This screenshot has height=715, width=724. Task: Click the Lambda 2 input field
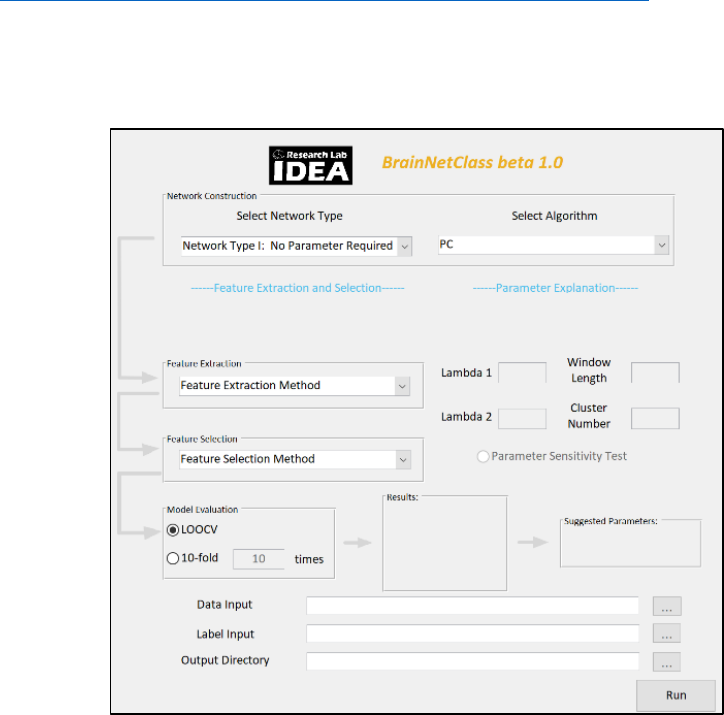[522, 419]
